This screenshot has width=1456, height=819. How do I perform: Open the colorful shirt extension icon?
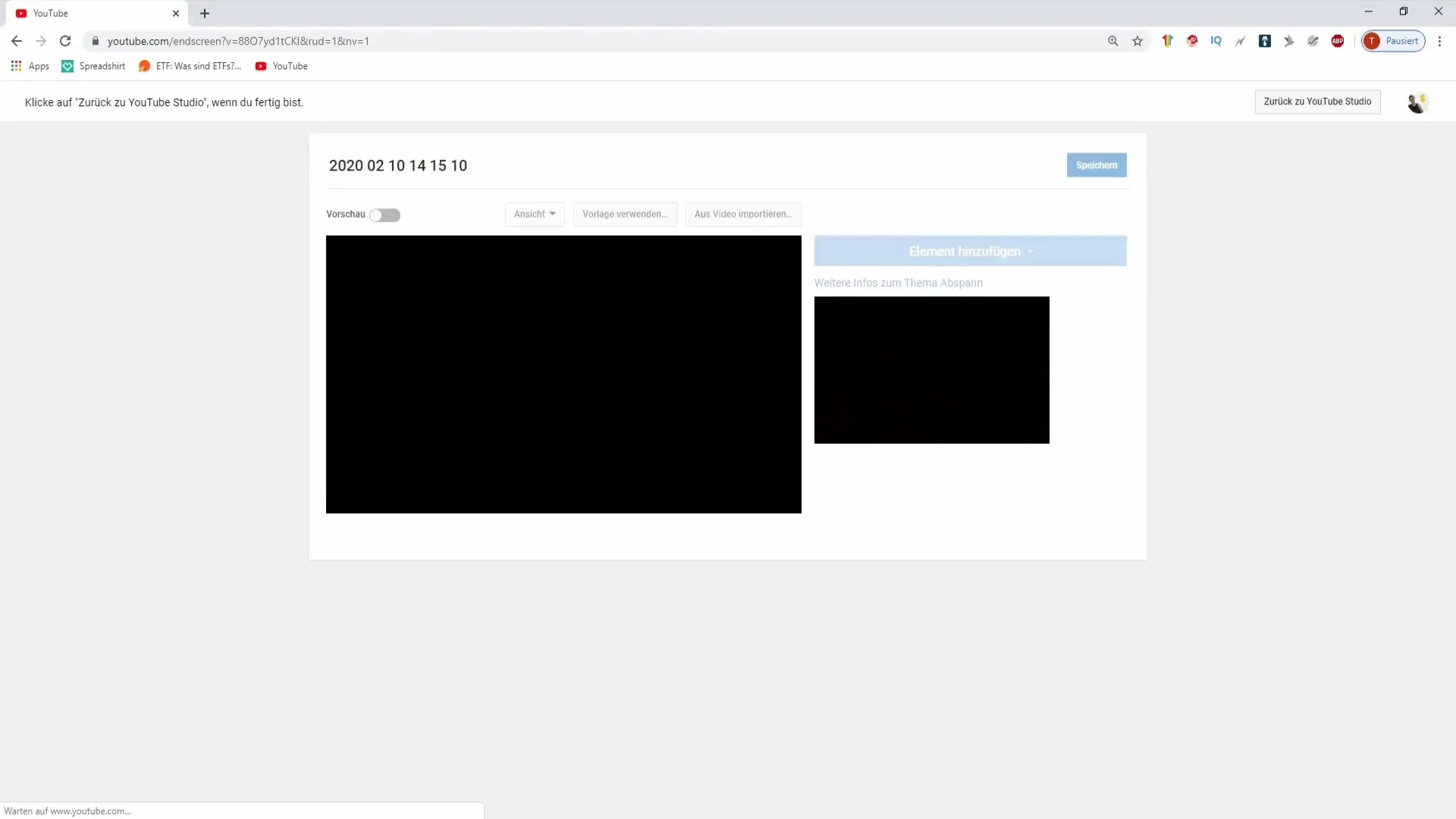[1168, 41]
